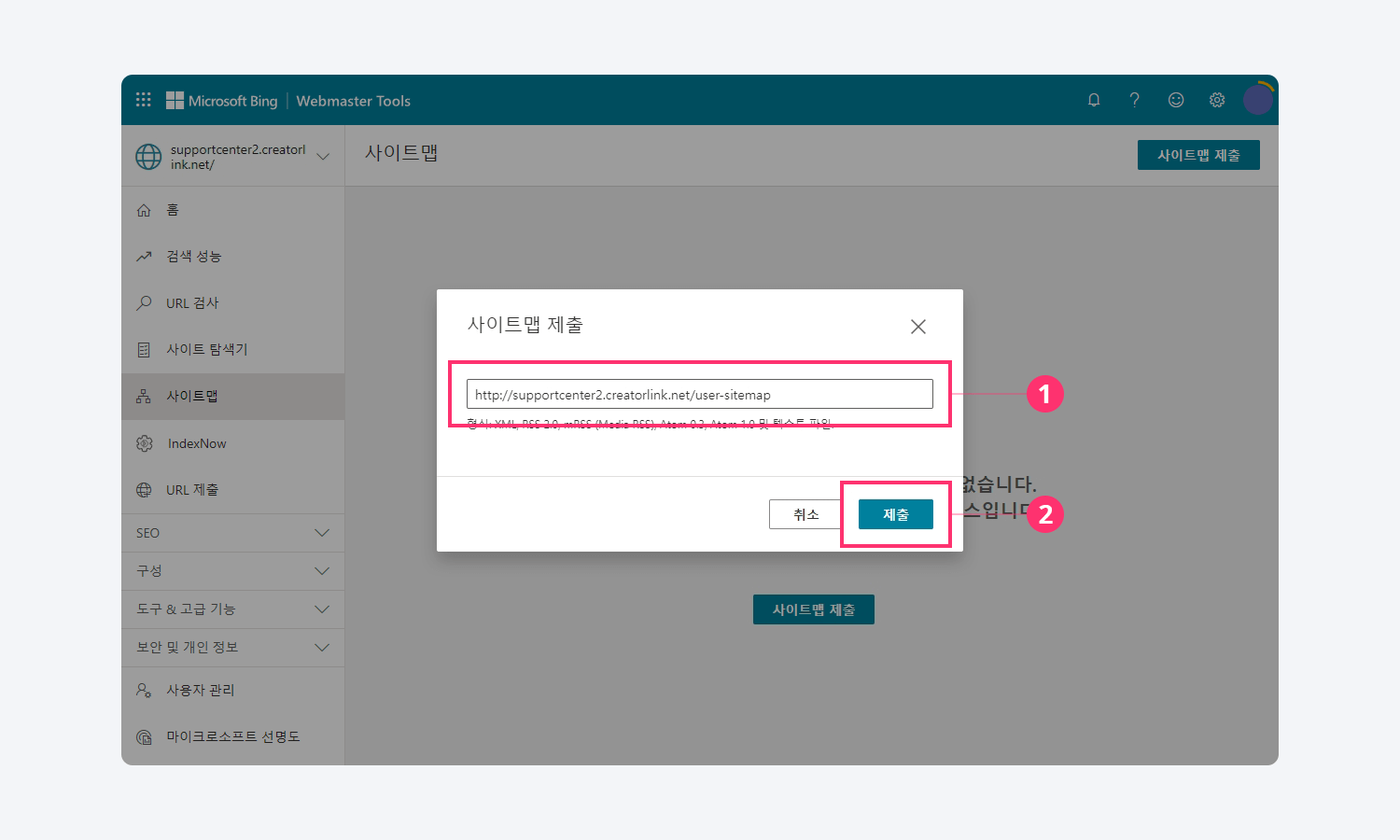Viewport: 1400px width, 840px height.
Task: Click the top-right 사이트맵 제출 button
Action: click(1197, 155)
